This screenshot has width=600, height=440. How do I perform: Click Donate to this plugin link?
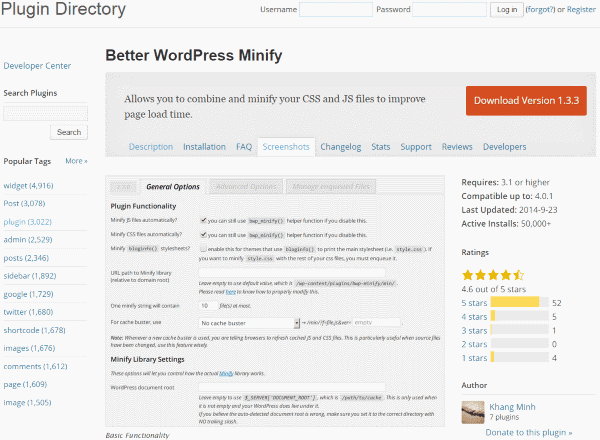click(529, 432)
